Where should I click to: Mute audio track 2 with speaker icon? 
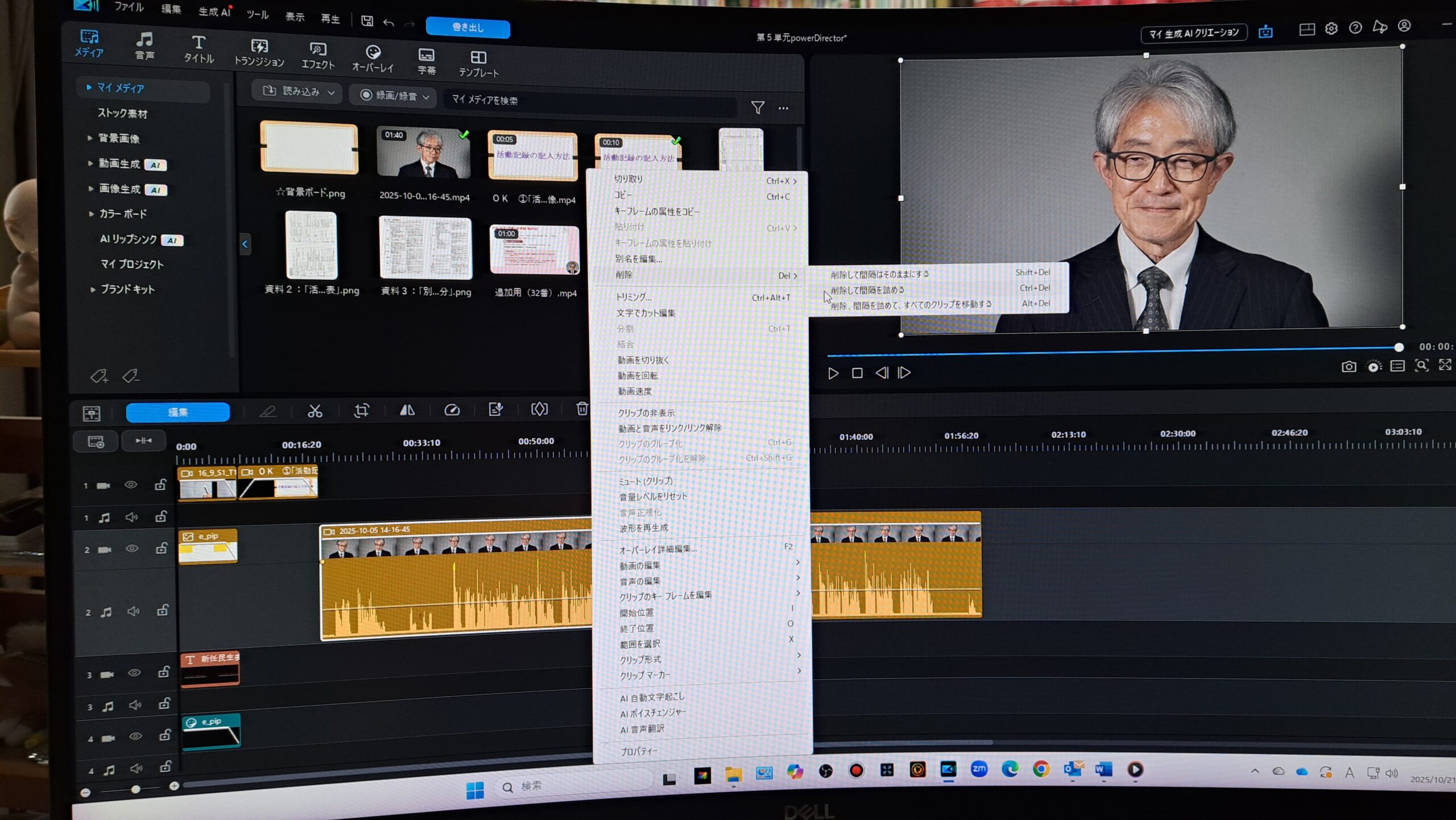click(134, 611)
